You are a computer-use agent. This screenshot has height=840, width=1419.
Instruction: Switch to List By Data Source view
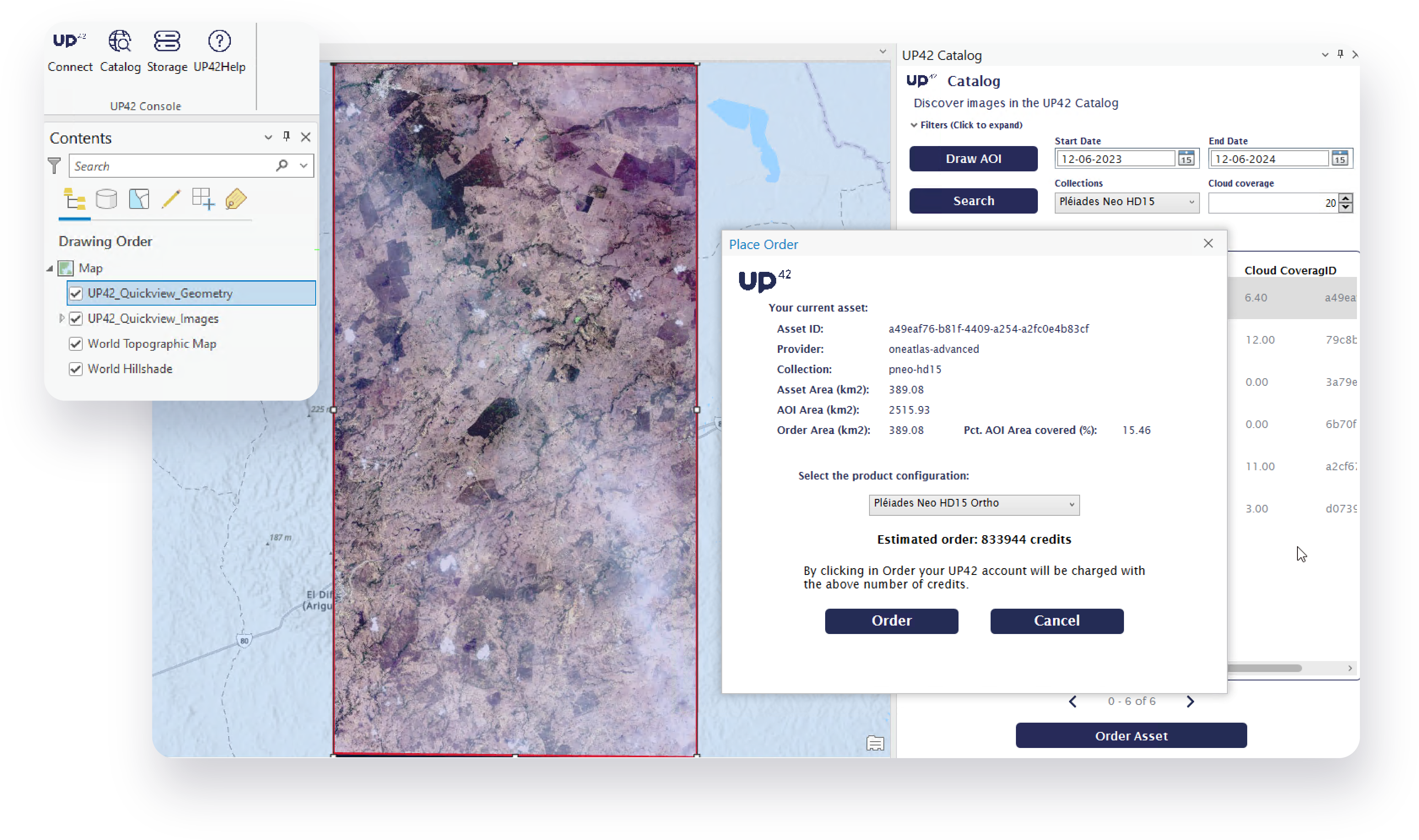click(x=106, y=199)
